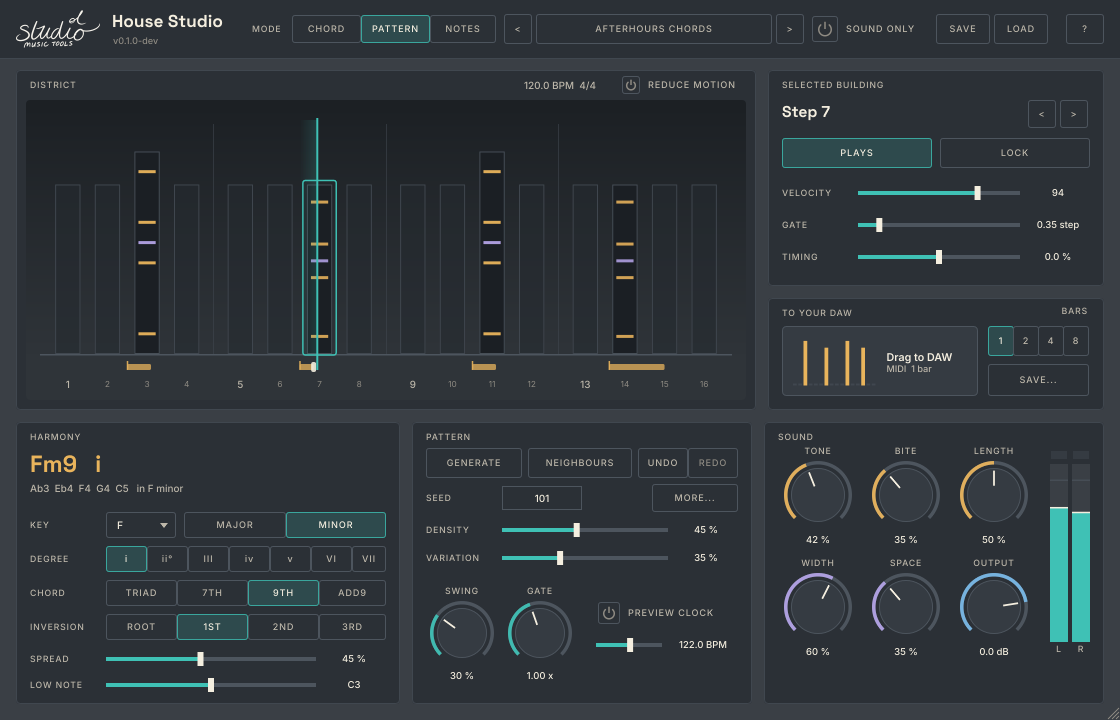Click the Length knob
Screen dimensions: 1120x720
[x=994, y=495]
